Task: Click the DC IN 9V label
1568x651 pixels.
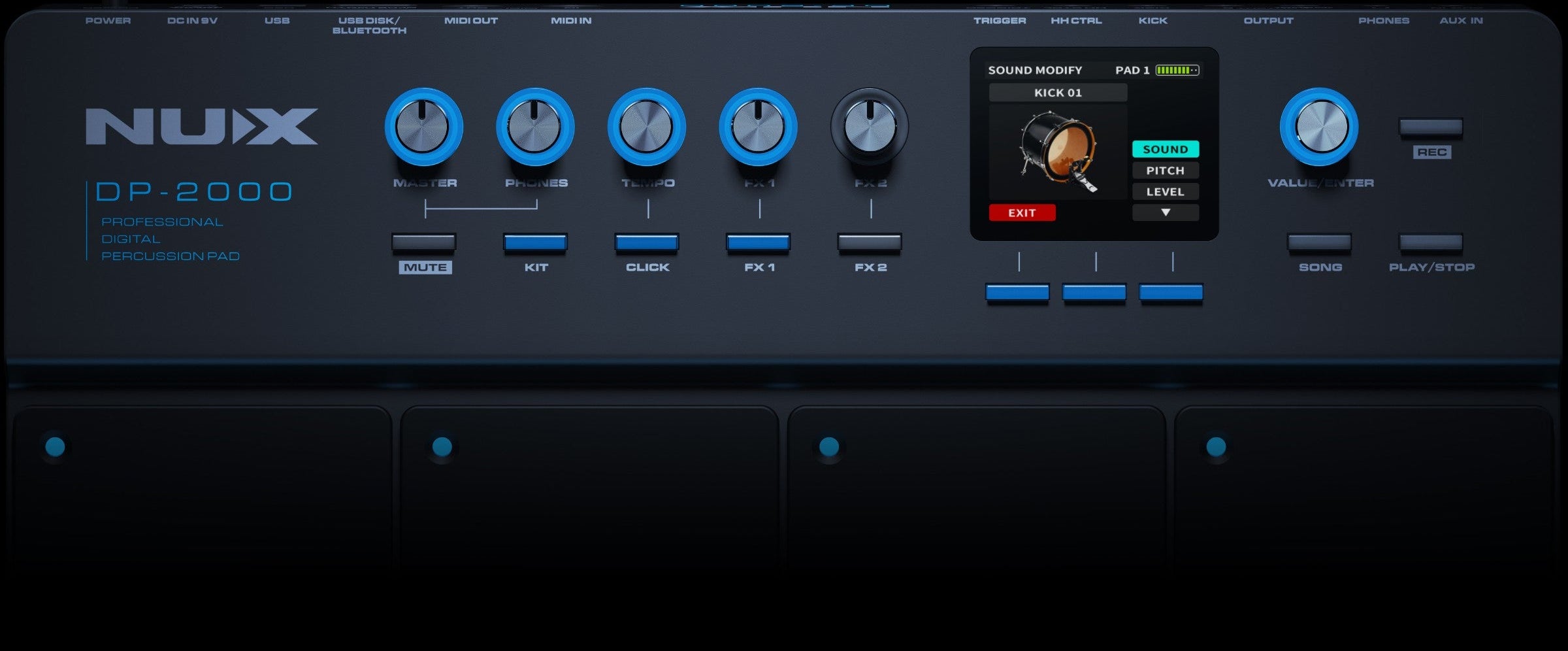Action: point(192,21)
